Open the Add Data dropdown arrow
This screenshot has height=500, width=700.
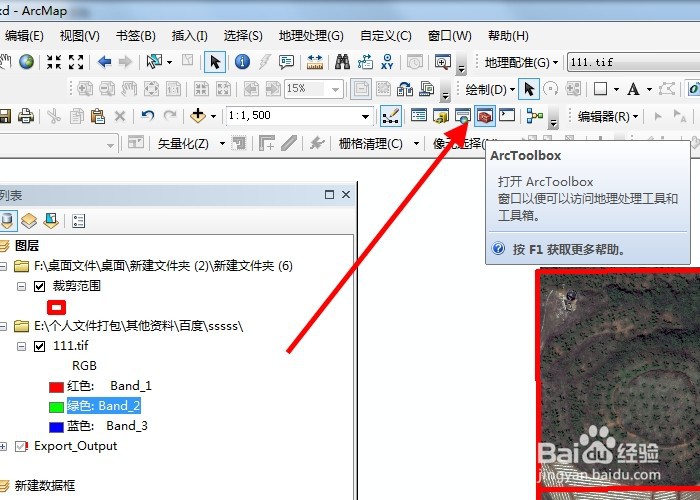[213, 117]
